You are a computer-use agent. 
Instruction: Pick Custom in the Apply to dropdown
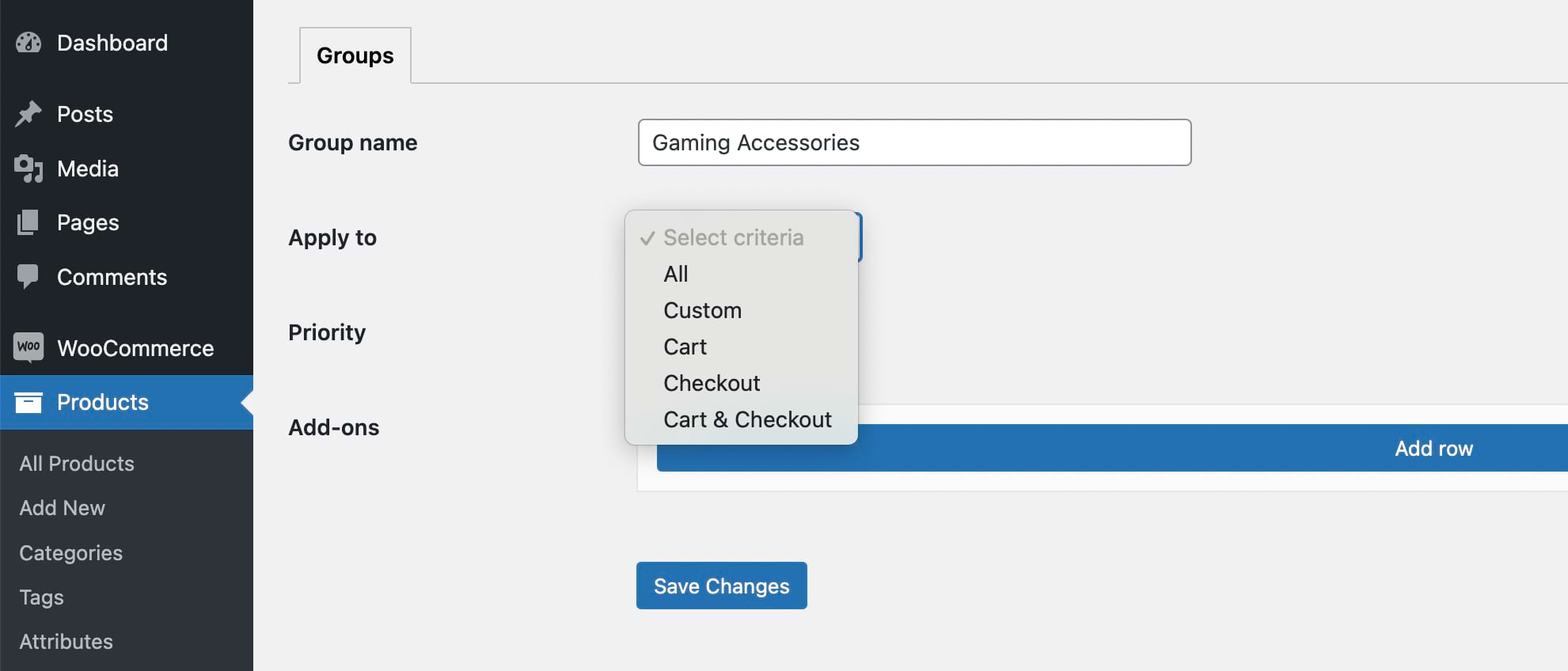pyautogui.click(x=702, y=310)
